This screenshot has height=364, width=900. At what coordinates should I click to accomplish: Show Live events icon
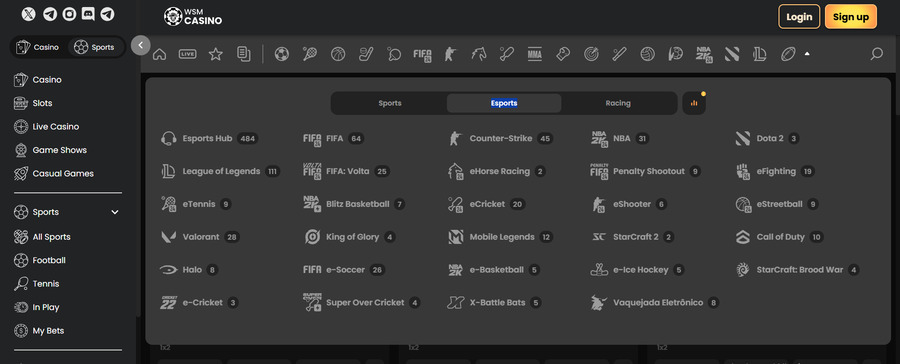tap(188, 54)
